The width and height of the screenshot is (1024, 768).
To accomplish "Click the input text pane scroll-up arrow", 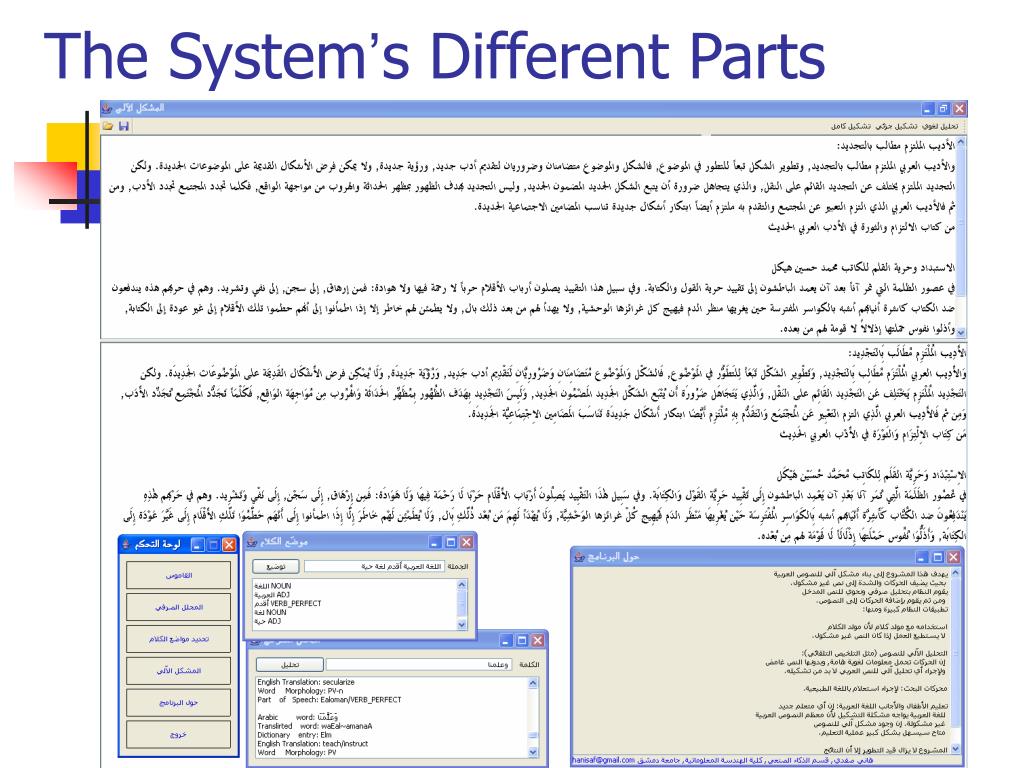I will (961, 142).
